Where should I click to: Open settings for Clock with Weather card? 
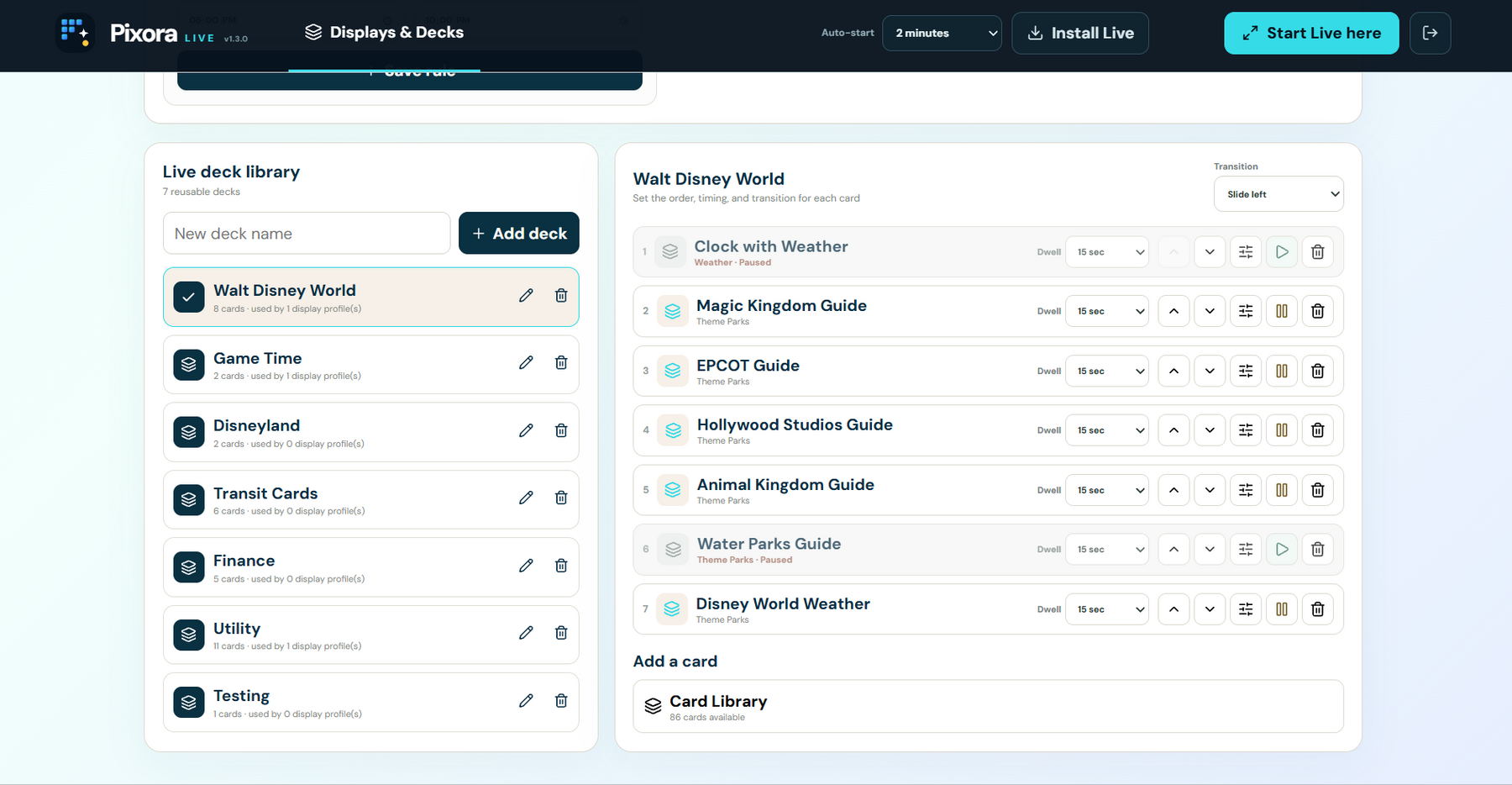(1246, 252)
